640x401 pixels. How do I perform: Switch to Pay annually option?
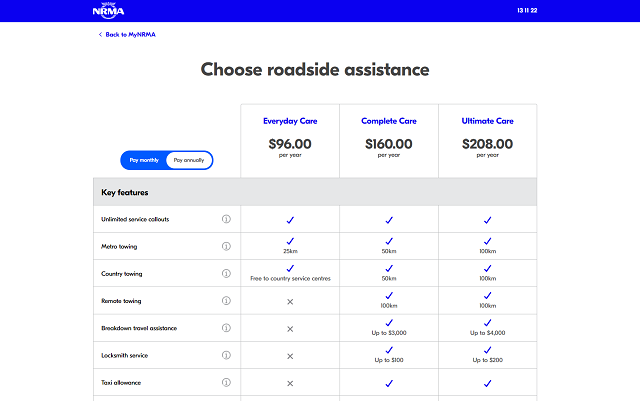pos(189,160)
